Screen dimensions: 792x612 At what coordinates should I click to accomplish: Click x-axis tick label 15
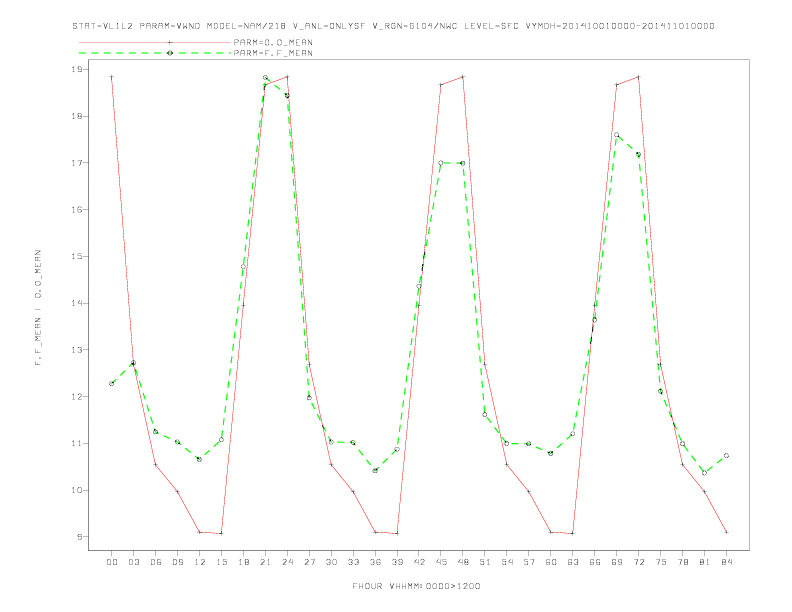click(221, 562)
